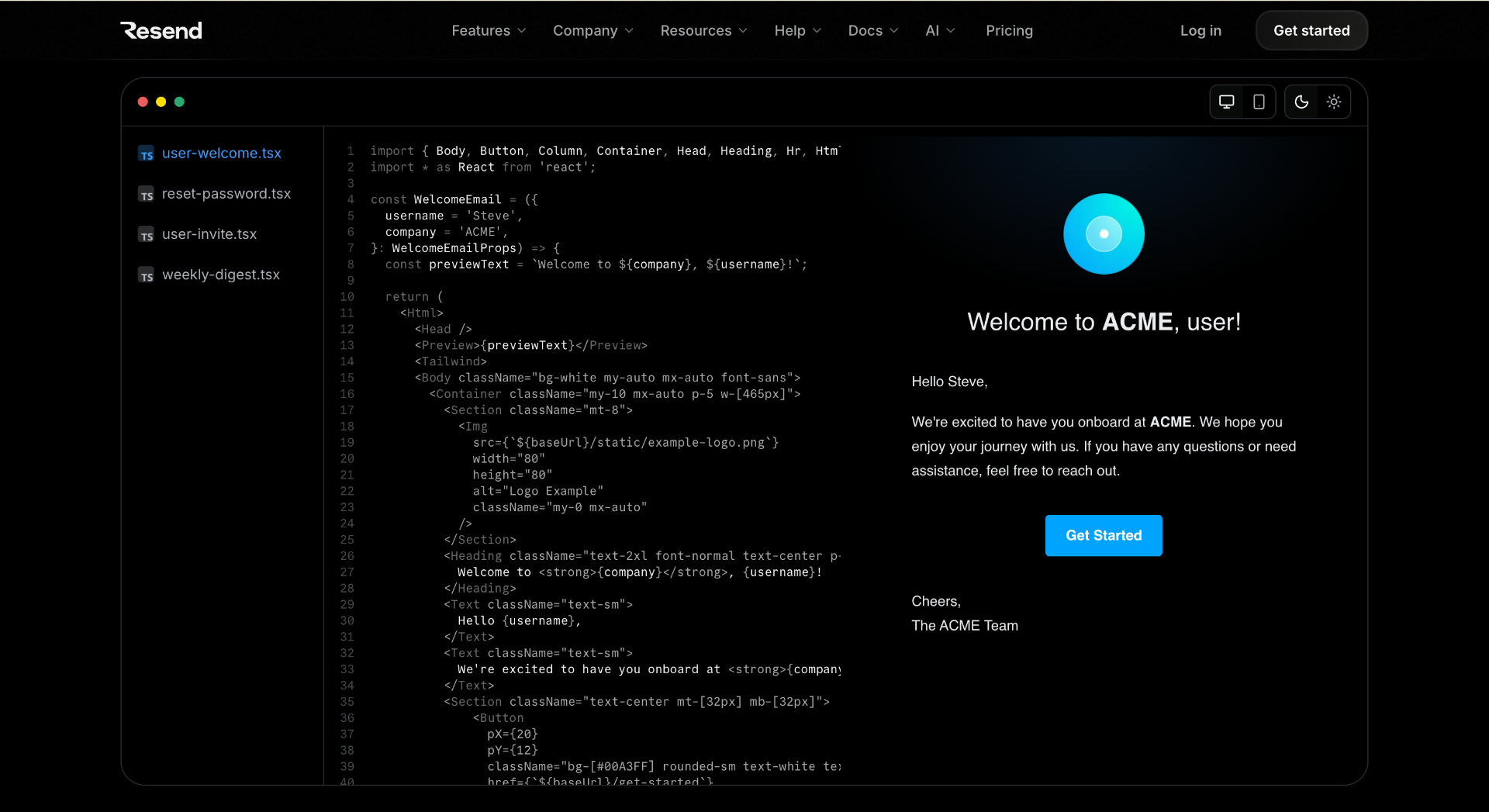The image size is (1489, 812).
Task: Click the 'const WelcomeEmail' code line
Action: (454, 199)
